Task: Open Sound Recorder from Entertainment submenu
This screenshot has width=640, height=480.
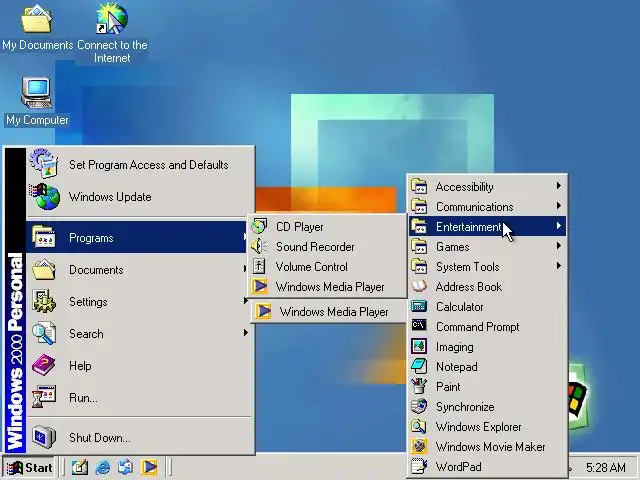Action: [x=327, y=247]
